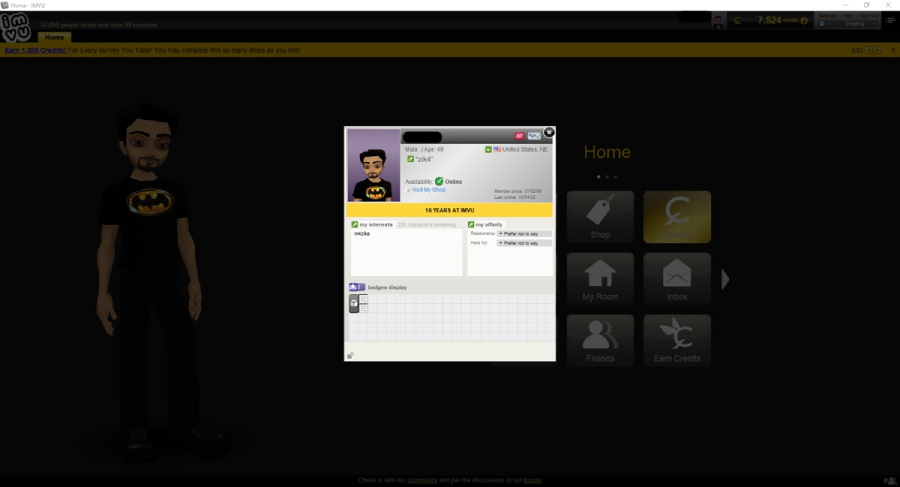Screen dimensions: 900x487
Task: Click the small icon at card bottom-left
Action: coord(350,355)
